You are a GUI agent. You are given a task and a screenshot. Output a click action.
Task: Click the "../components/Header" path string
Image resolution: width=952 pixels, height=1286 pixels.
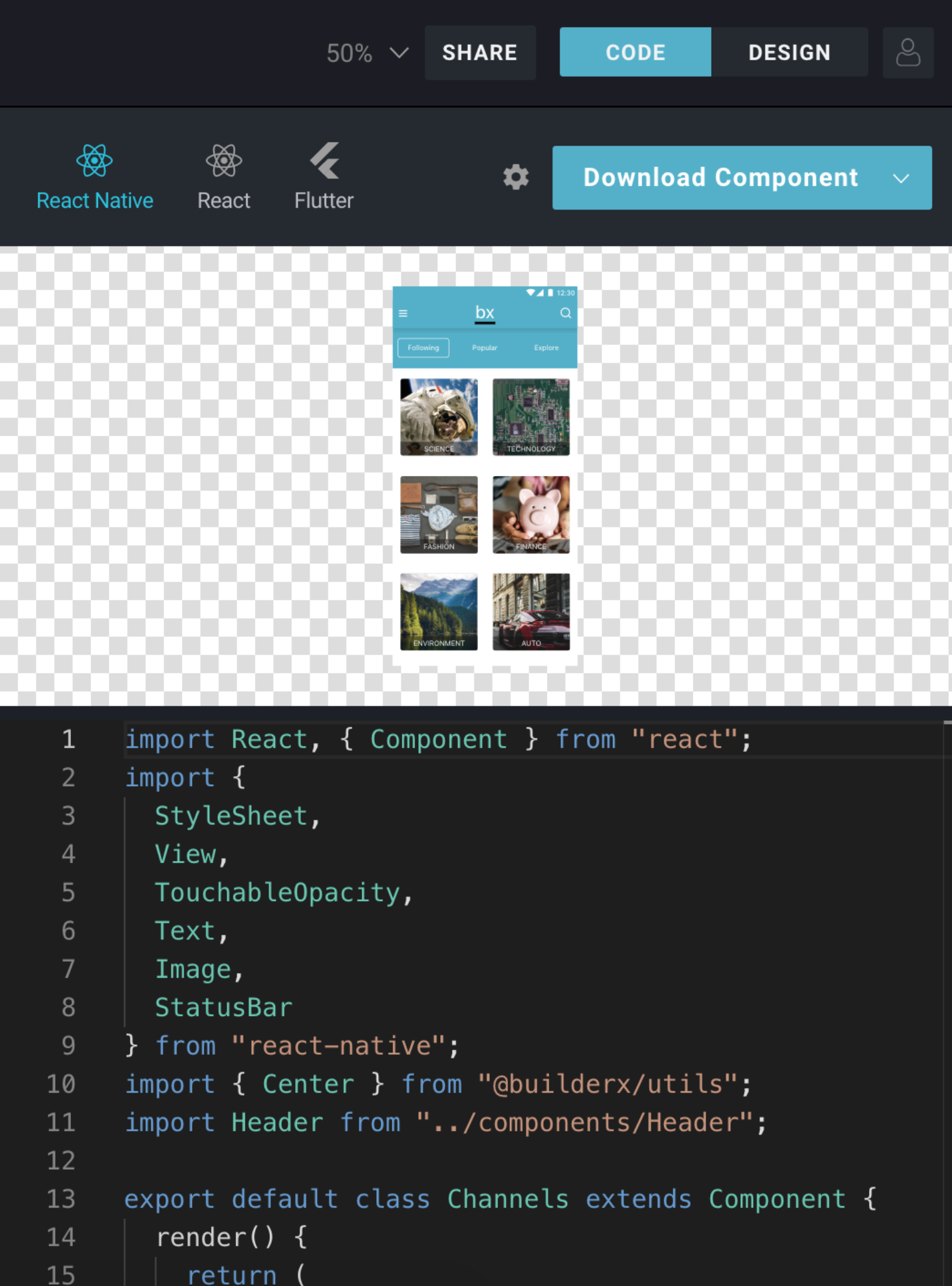tap(585, 1123)
